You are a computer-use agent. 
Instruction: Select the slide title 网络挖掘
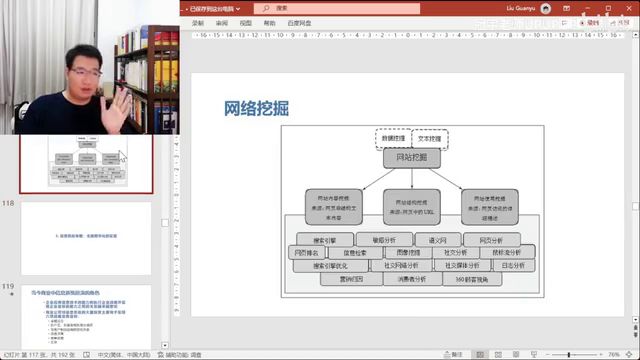[256, 109]
